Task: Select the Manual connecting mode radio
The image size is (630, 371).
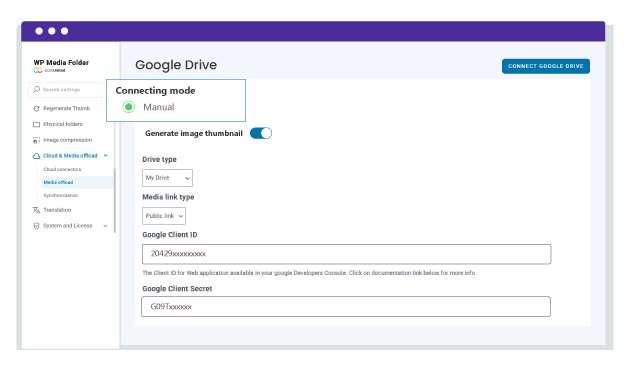Action: (129, 107)
